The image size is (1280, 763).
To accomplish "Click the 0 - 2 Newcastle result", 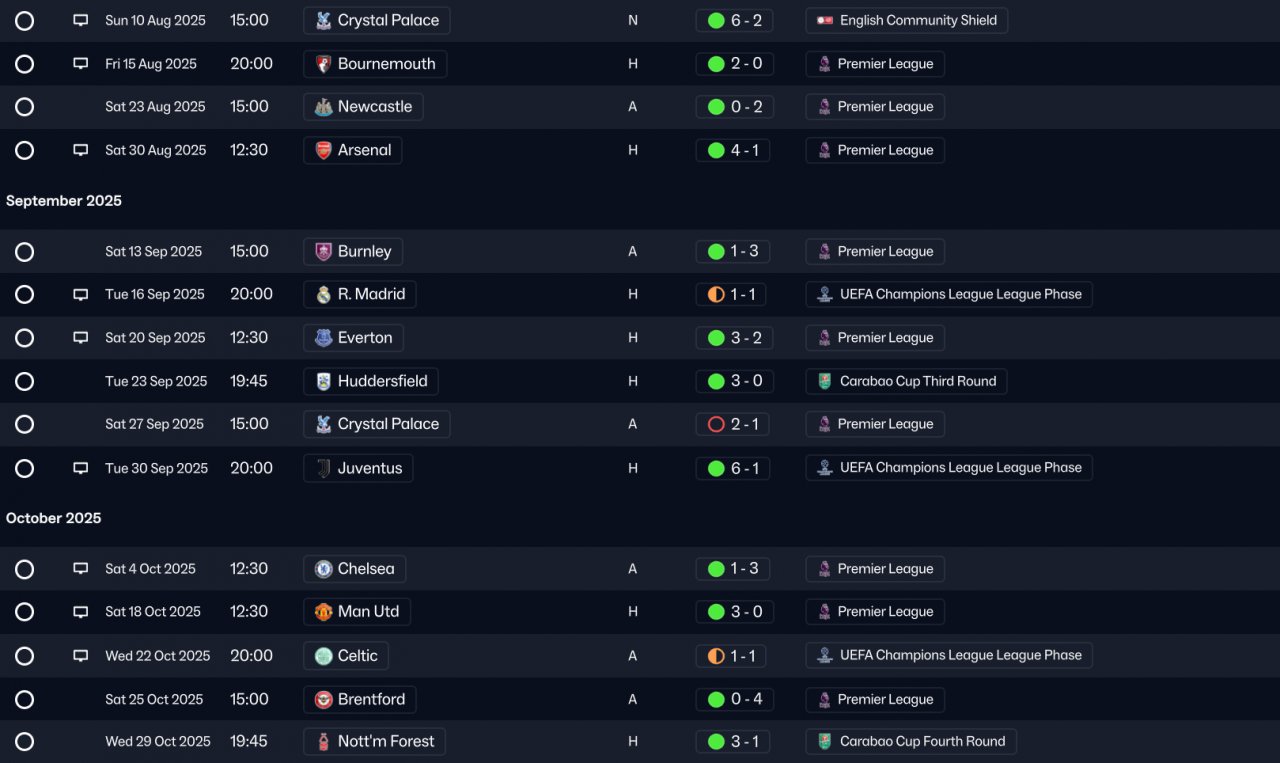I will [733, 107].
